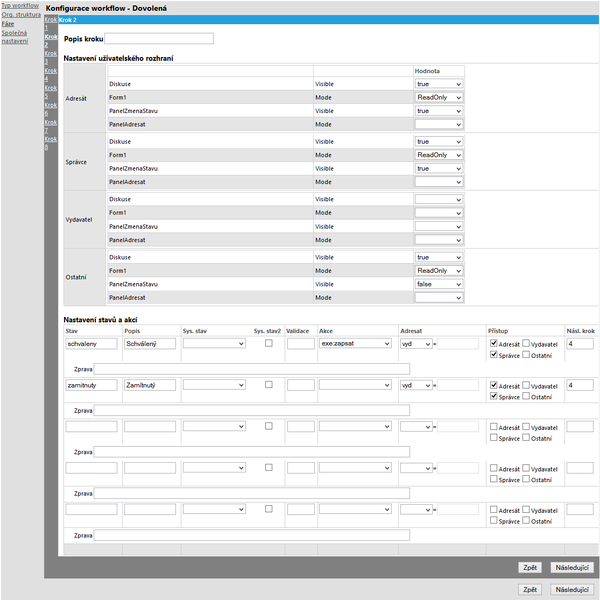Screen dimensions: 600x600
Task: Open Vydavatel Diskuse Visible dropdown
Action: (439, 199)
